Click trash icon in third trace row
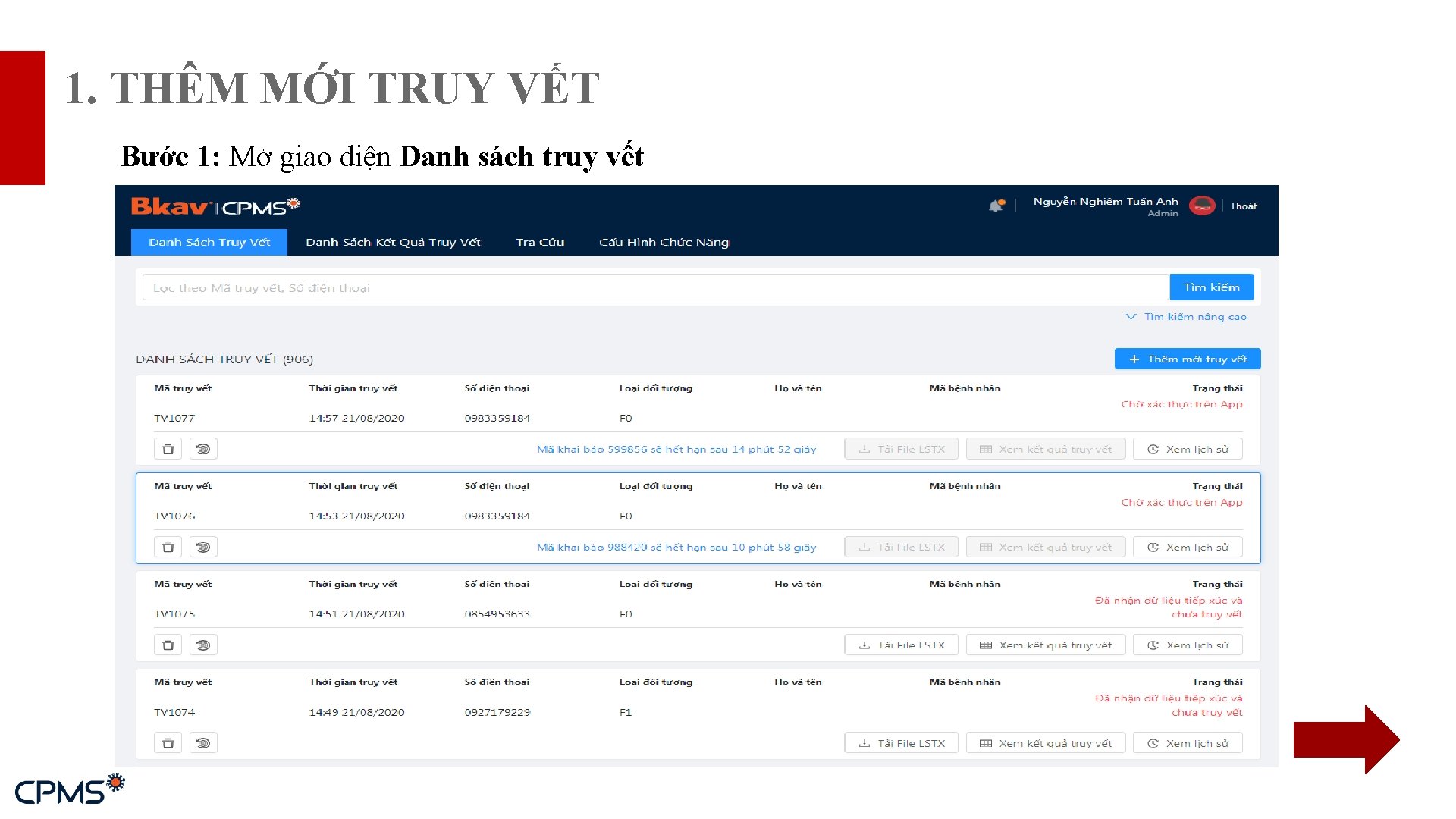 click(168, 645)
